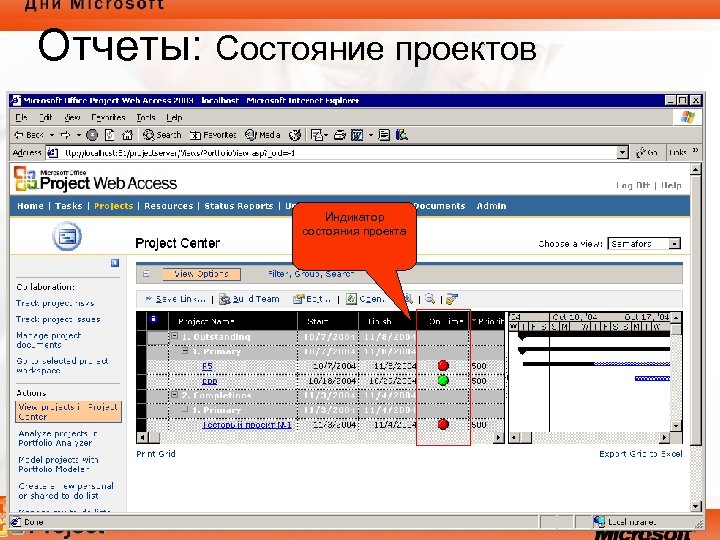This screenshot has height=540, width=720.
Task: Click the Edit project toolbar icon
Action: 299,299
